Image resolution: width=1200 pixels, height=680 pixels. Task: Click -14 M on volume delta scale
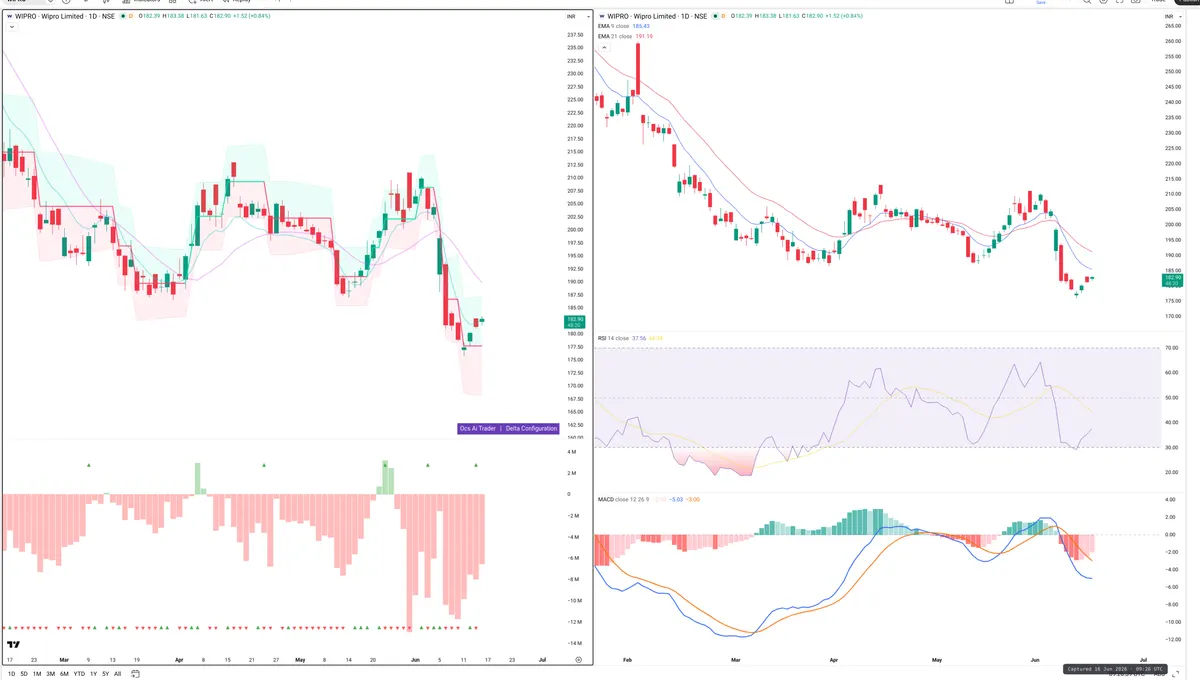click(x=576, y=643)
